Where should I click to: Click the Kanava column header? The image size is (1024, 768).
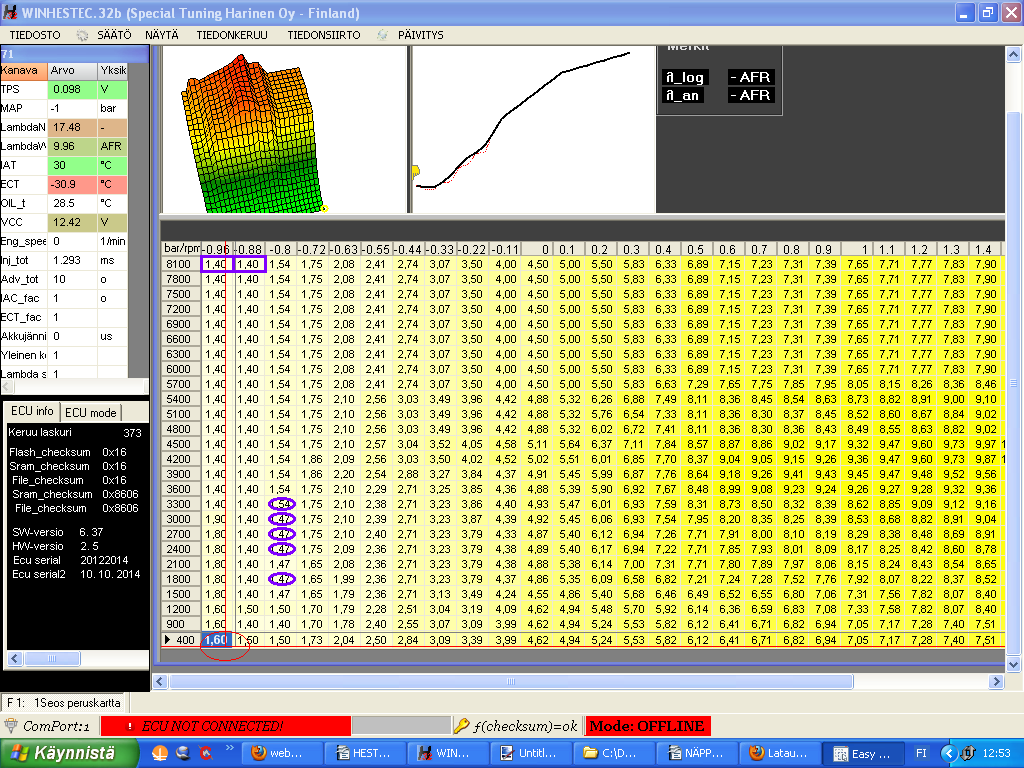[24, 71]
